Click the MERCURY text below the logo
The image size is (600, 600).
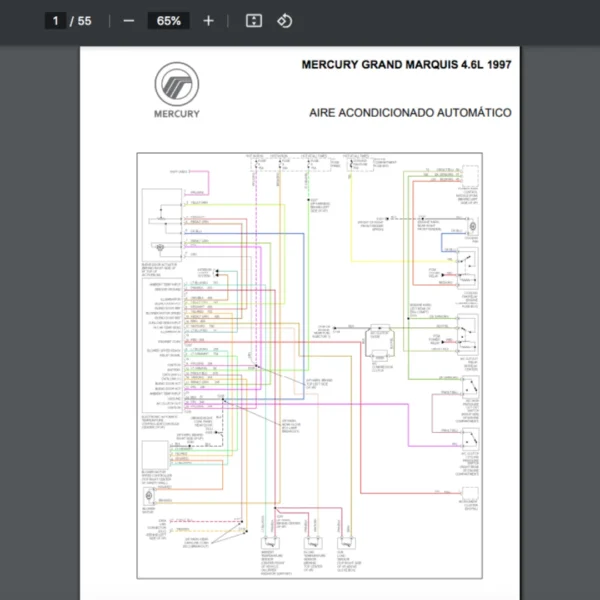pyautogui.click(x=176, y=113)
